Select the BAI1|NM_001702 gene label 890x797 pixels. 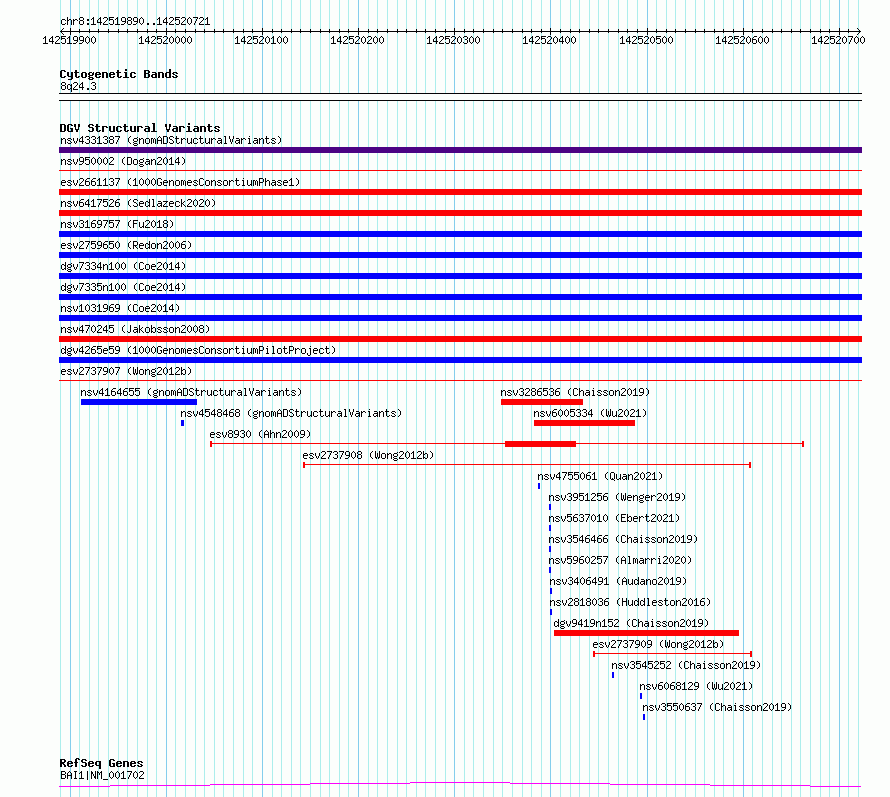102,775
